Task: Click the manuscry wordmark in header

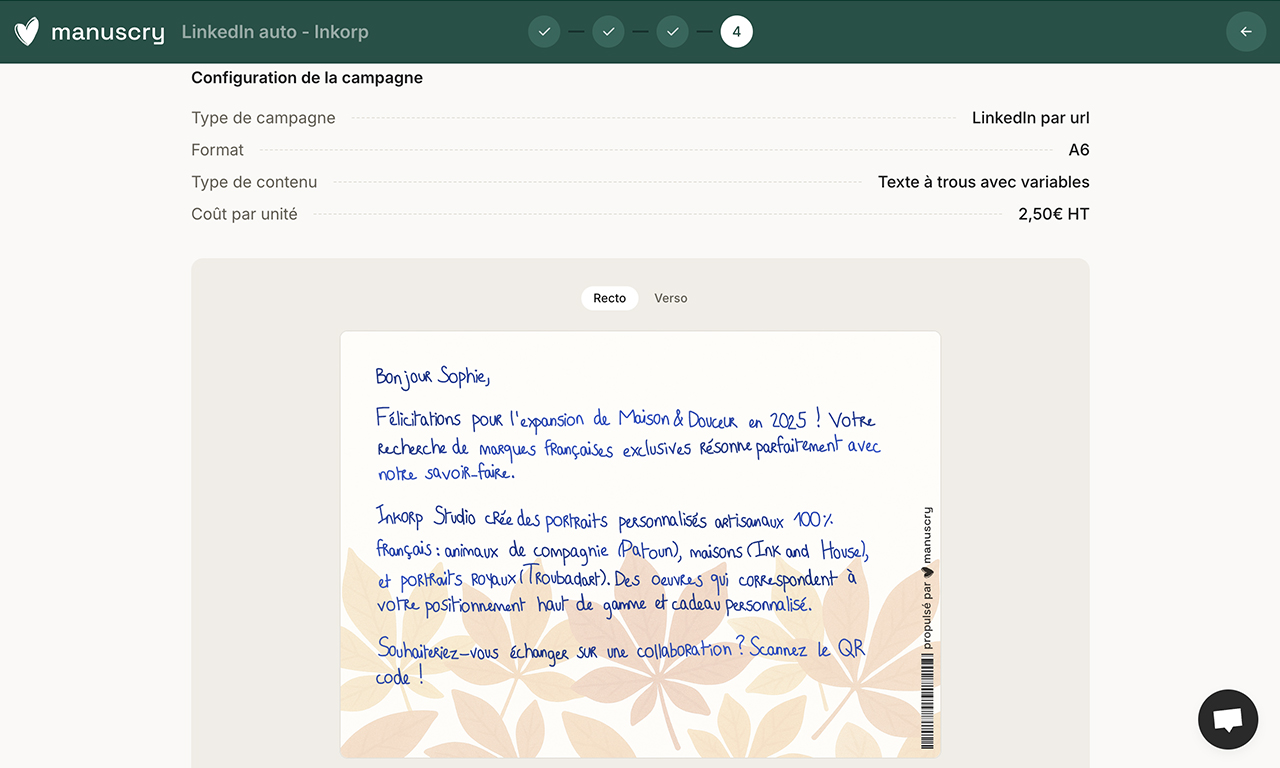Action: pos(107,32)
